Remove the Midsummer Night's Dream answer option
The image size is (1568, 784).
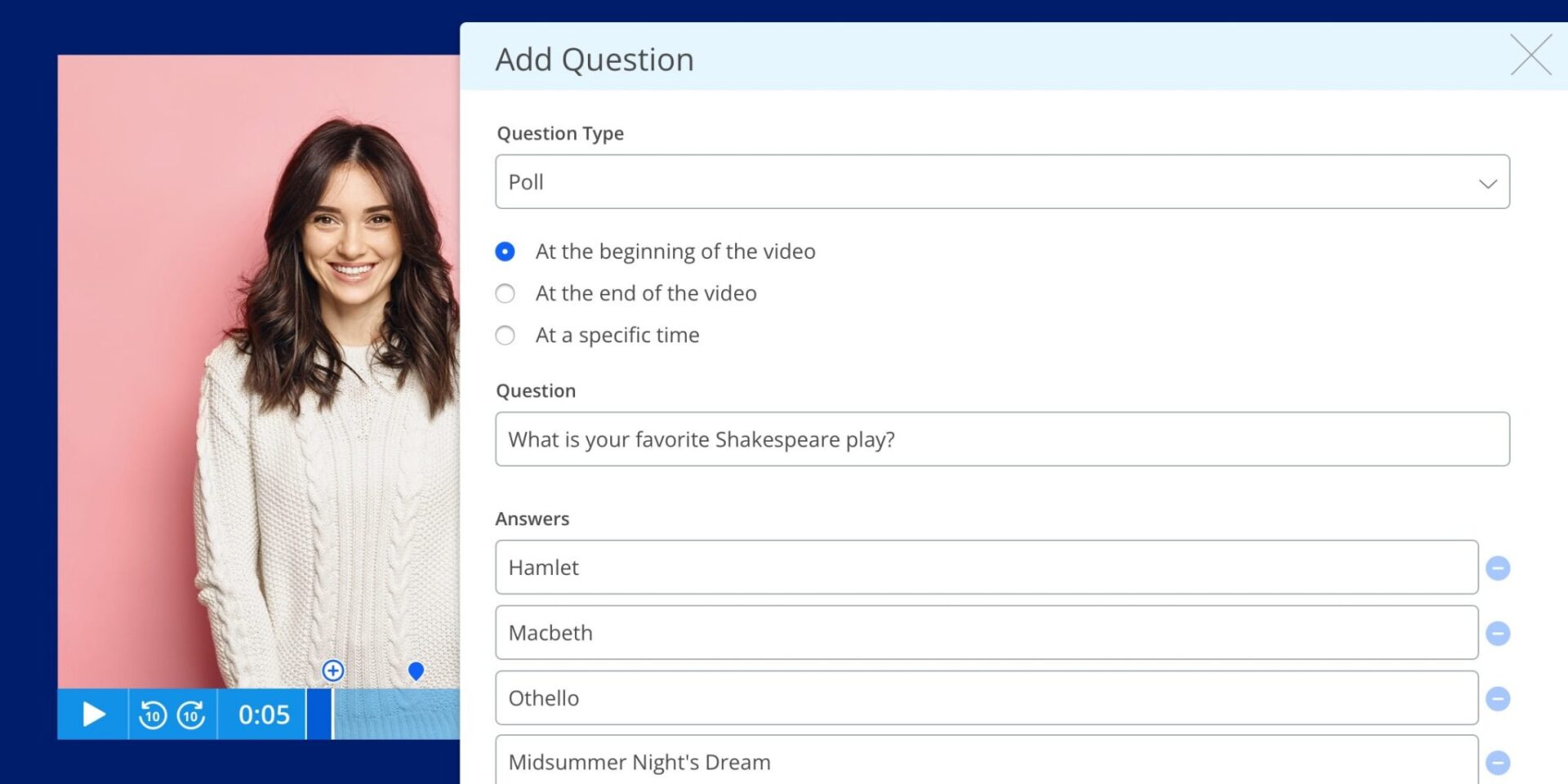[1498, 762]
